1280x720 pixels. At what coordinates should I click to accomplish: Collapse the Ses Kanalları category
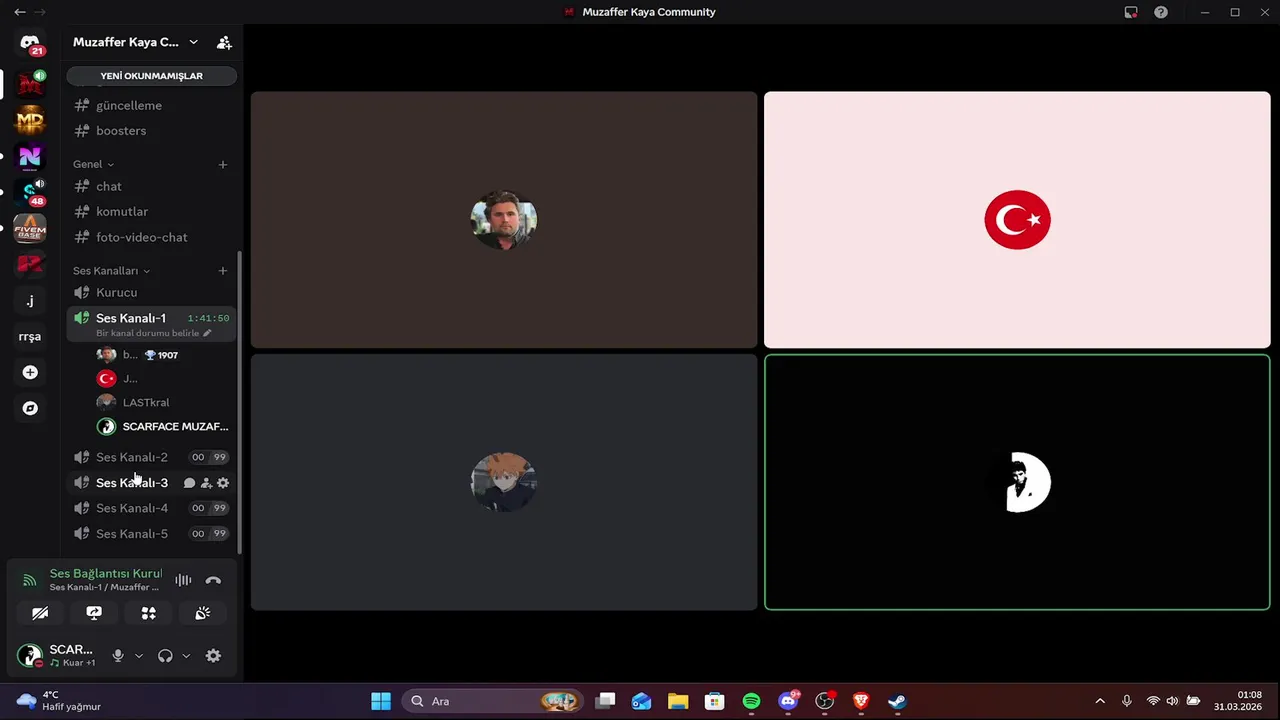pyautogui.click(x=111, y=271)
